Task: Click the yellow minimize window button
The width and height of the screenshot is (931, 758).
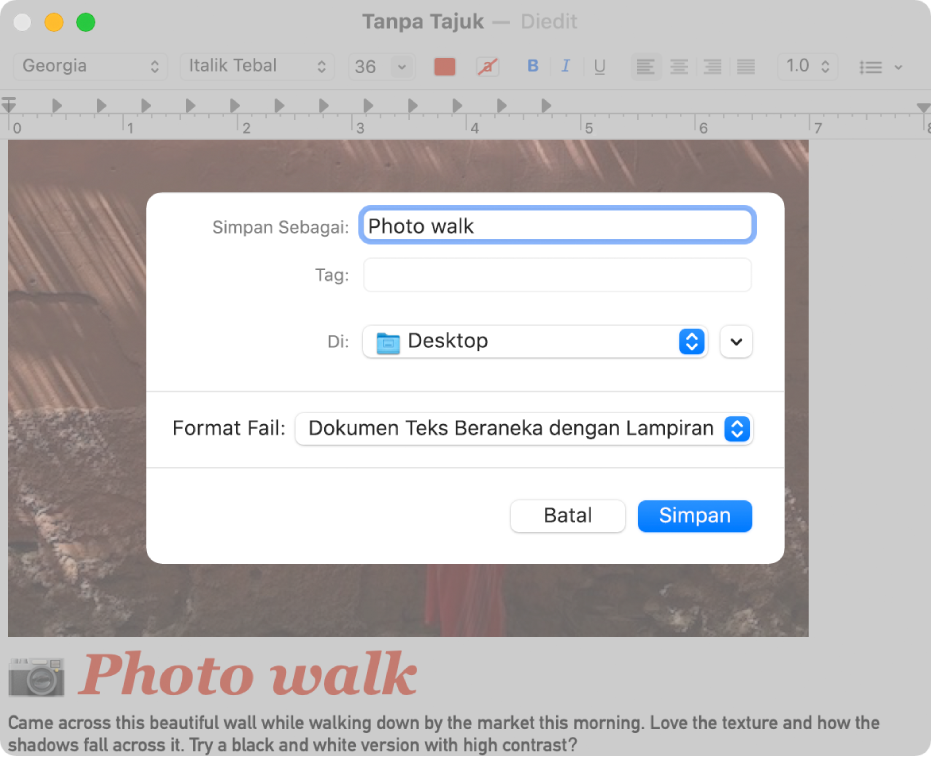Action: point(54,23)
